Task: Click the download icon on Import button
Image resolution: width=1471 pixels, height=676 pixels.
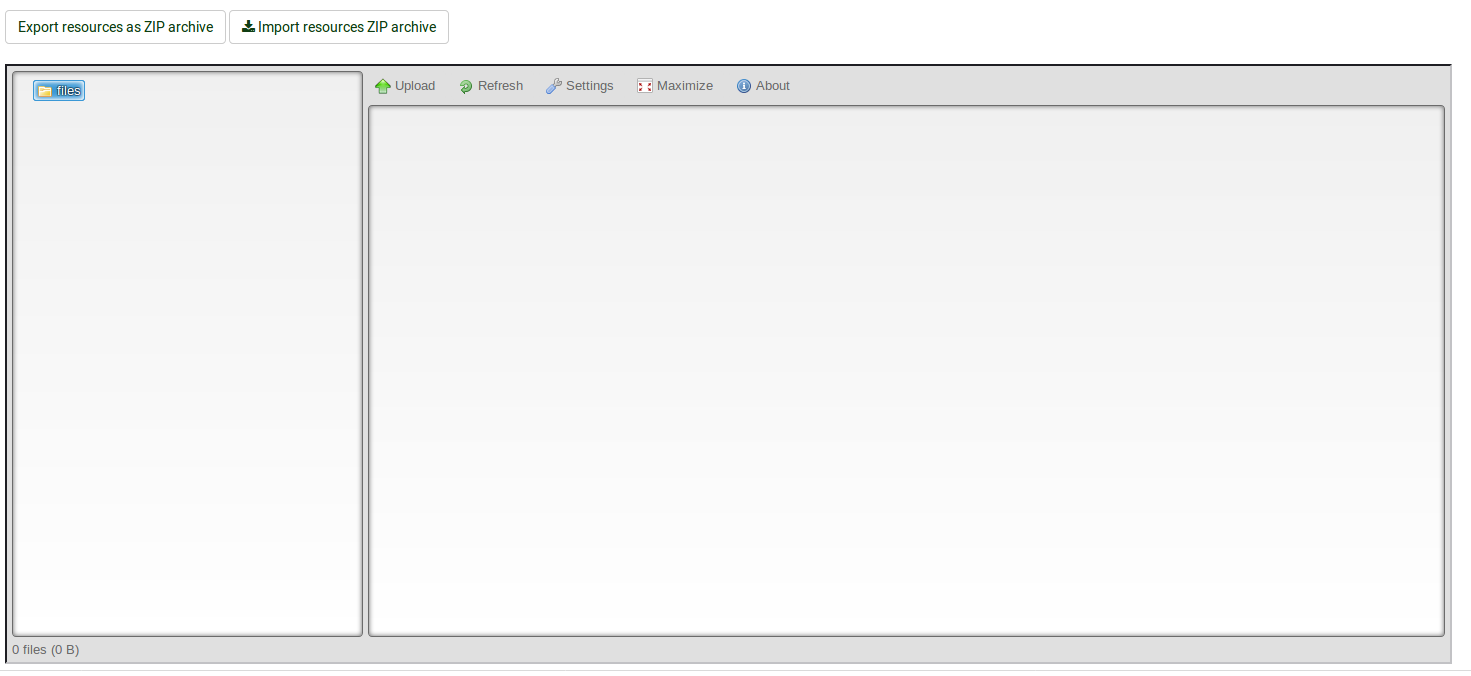Action: pyautogui.click(x=248, y=27)
